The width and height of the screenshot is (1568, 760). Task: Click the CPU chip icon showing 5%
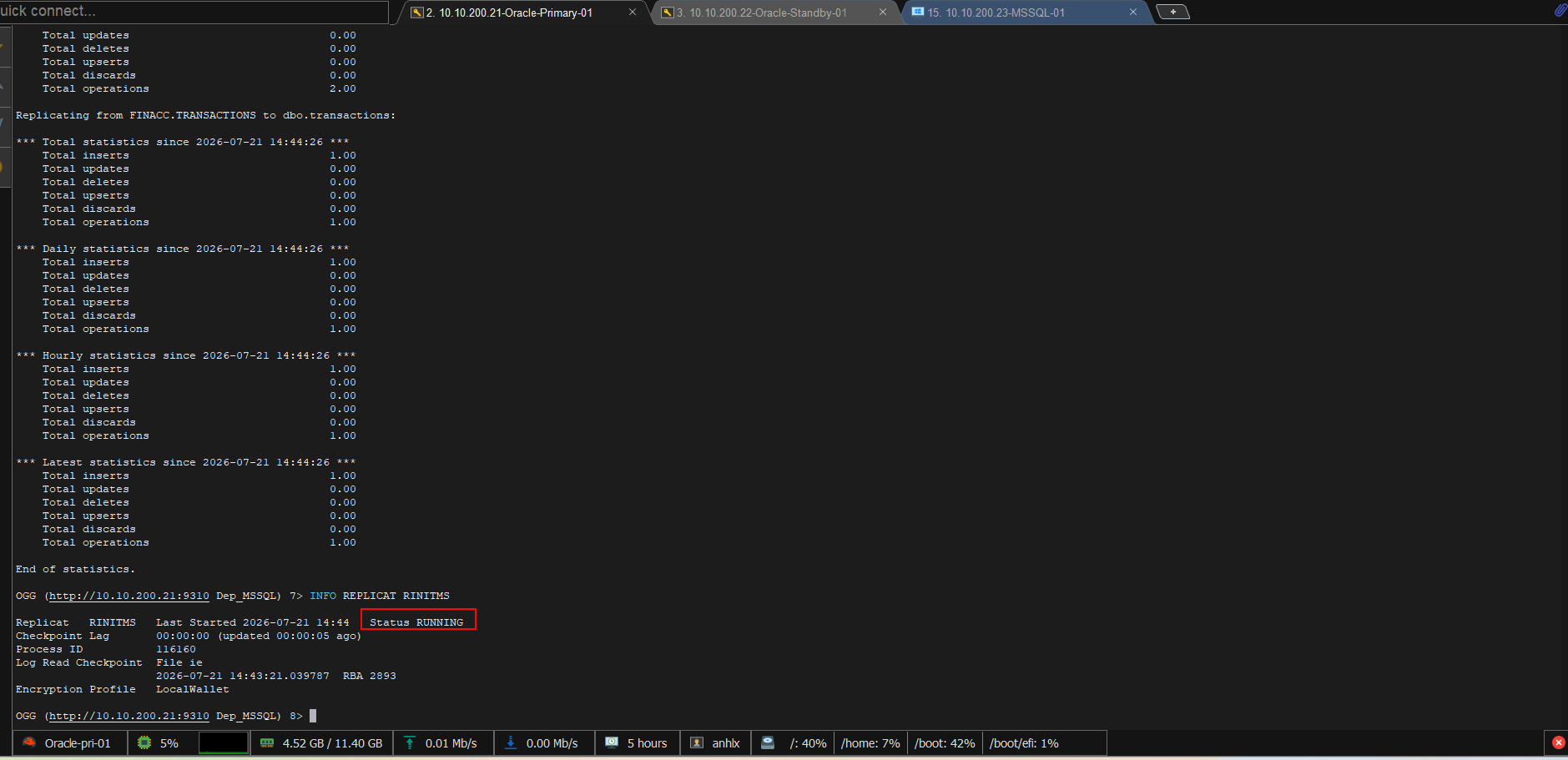pos(144,742)
